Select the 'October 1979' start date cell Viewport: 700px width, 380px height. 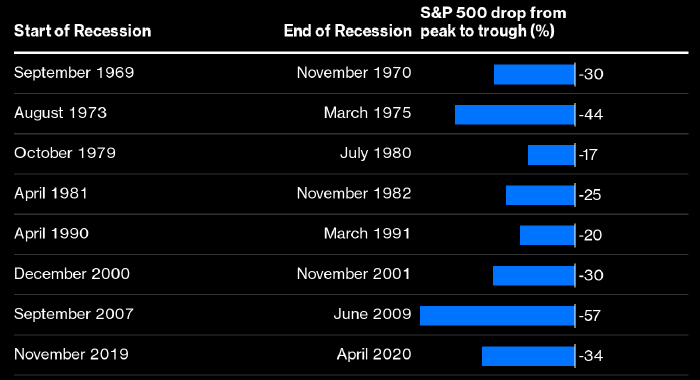(x=65, y=153)
